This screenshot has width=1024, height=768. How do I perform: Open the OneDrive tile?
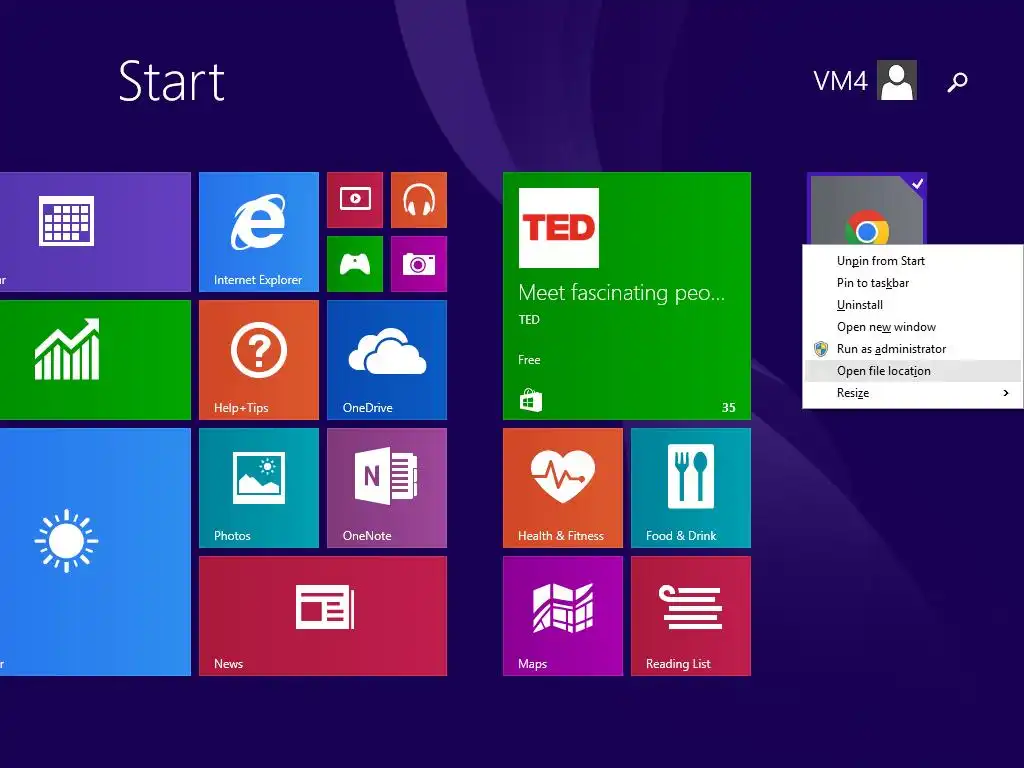tap(387, 360)
